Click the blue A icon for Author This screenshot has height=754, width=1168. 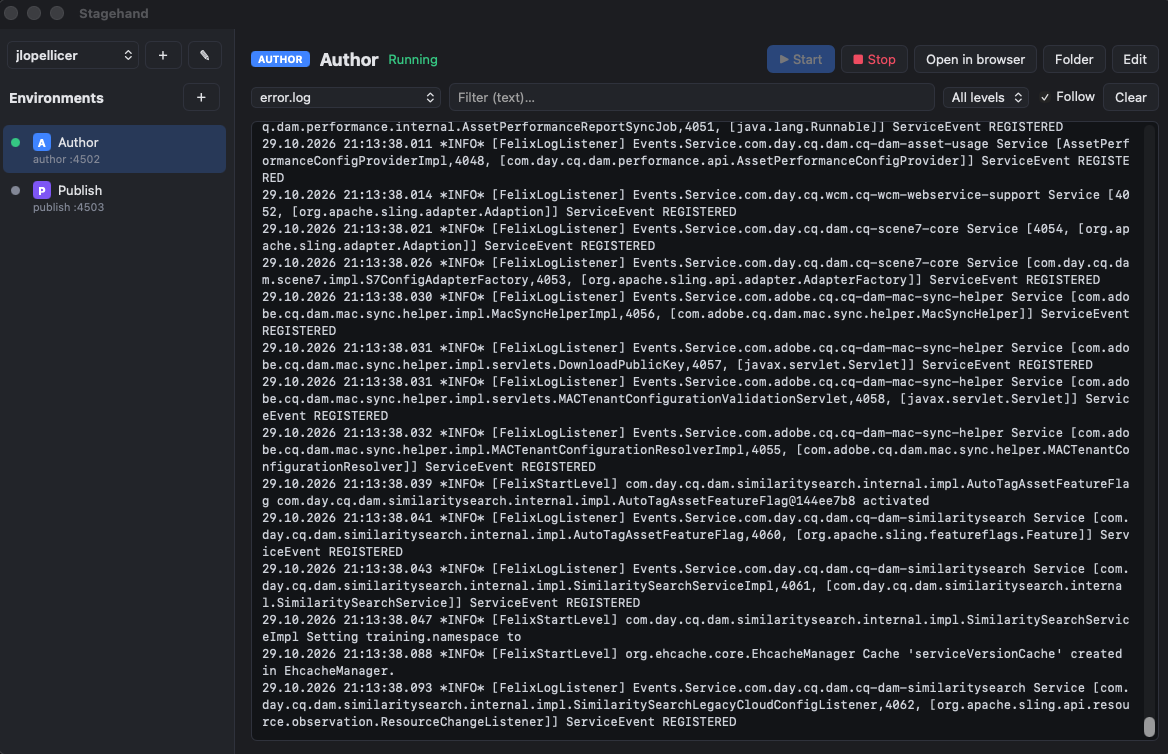[42, 142]
